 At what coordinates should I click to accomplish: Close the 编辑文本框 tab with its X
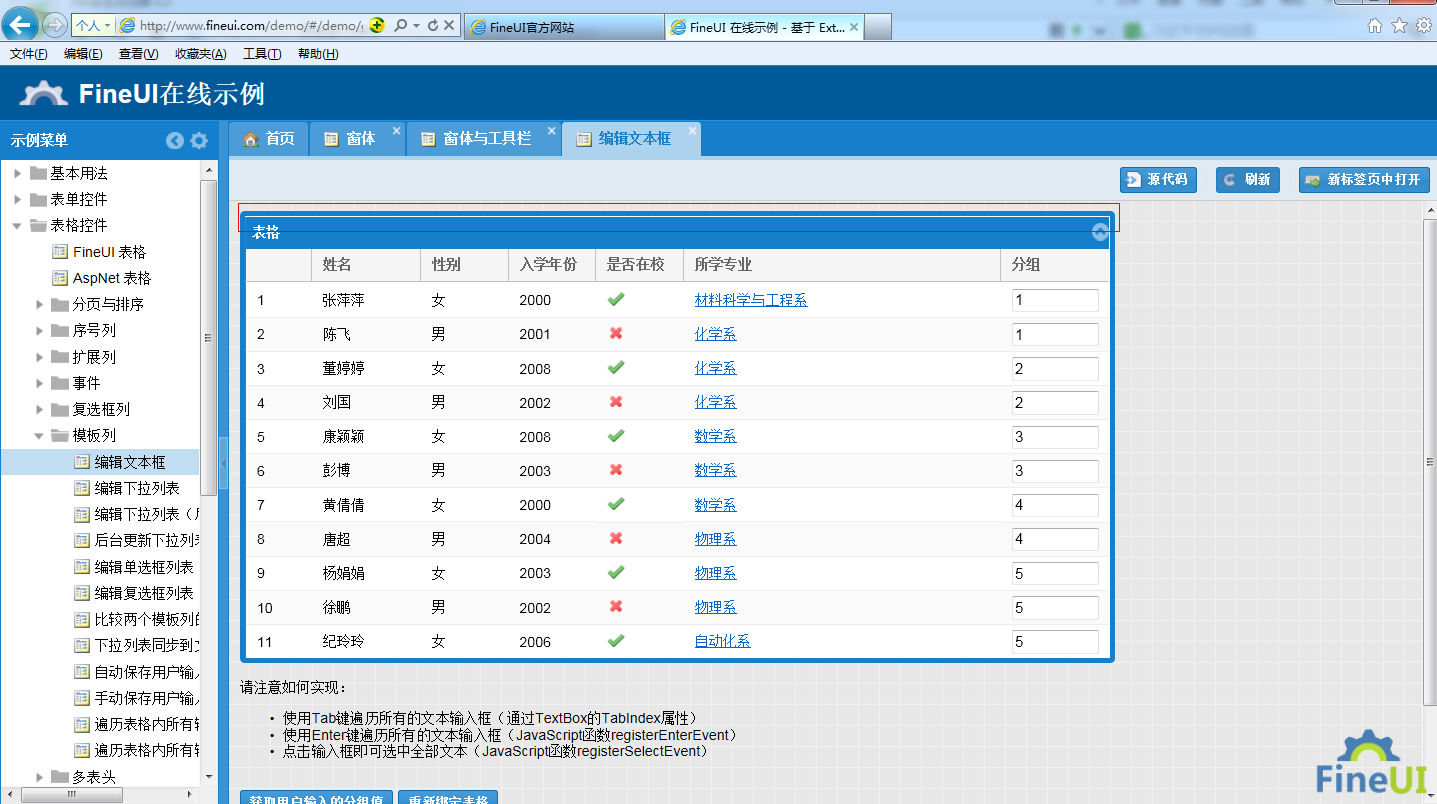pyautogui.click(x=690, y=130)
